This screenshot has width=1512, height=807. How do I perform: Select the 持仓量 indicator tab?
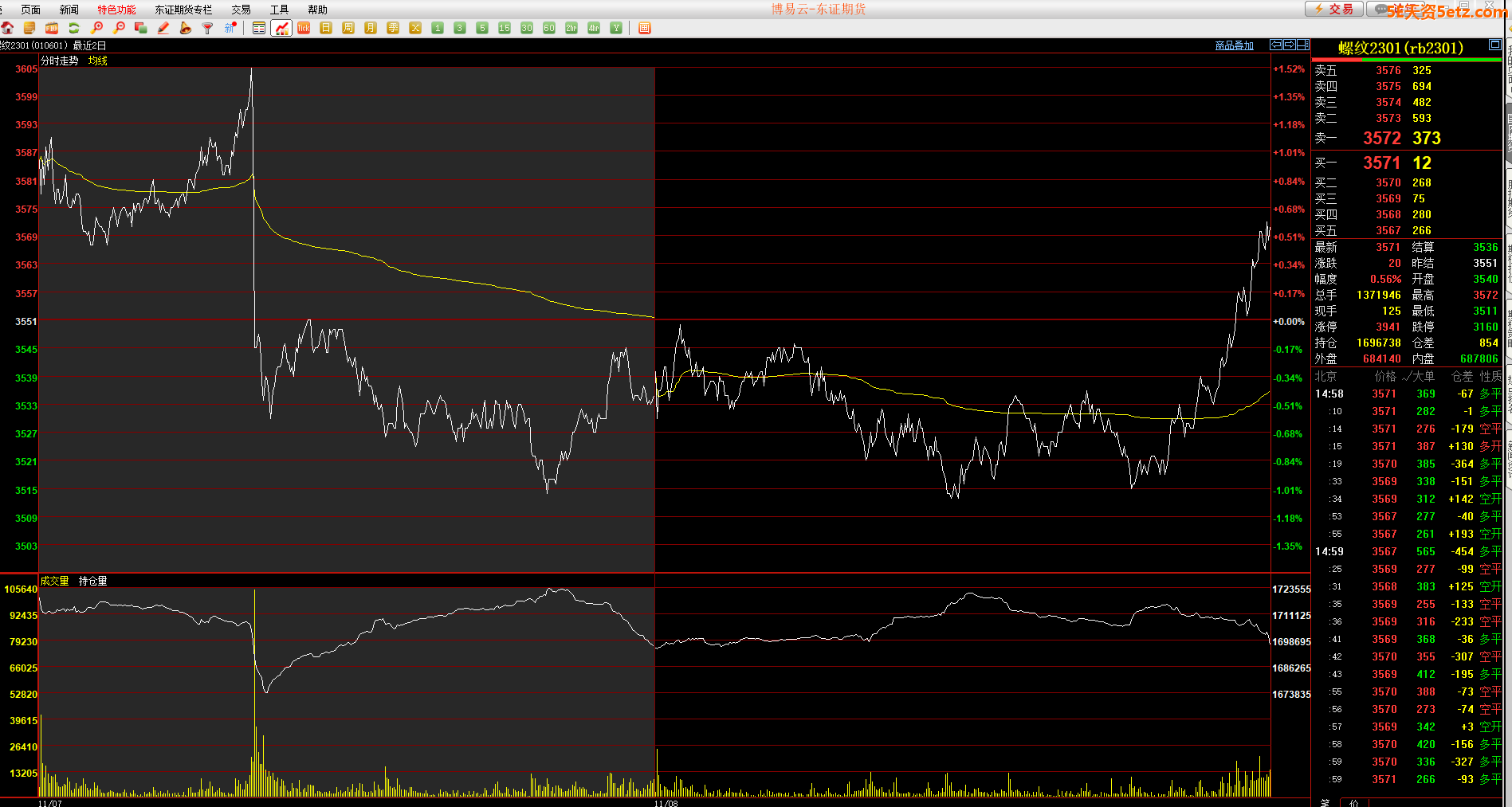[92, 581]
